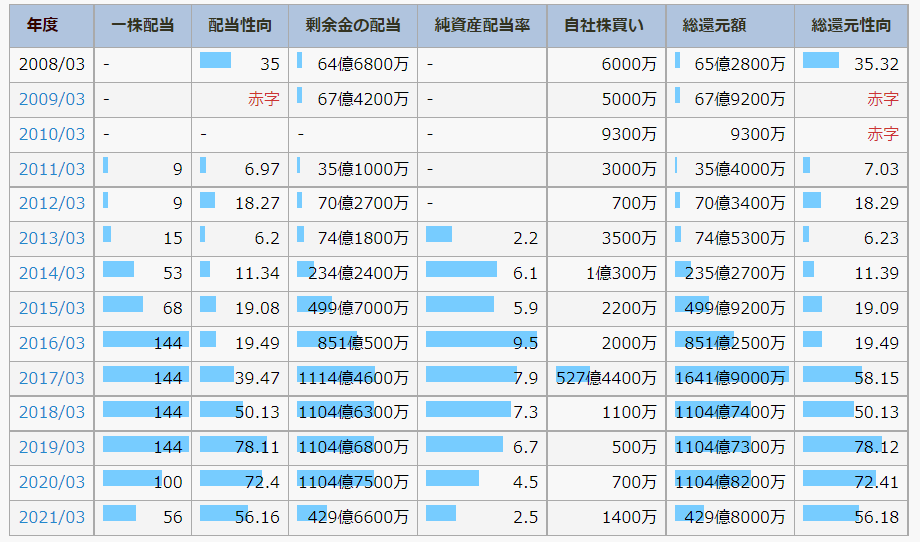Click the 年度 column header
Screen dimensions: 920x542
[x=52, y=26]
